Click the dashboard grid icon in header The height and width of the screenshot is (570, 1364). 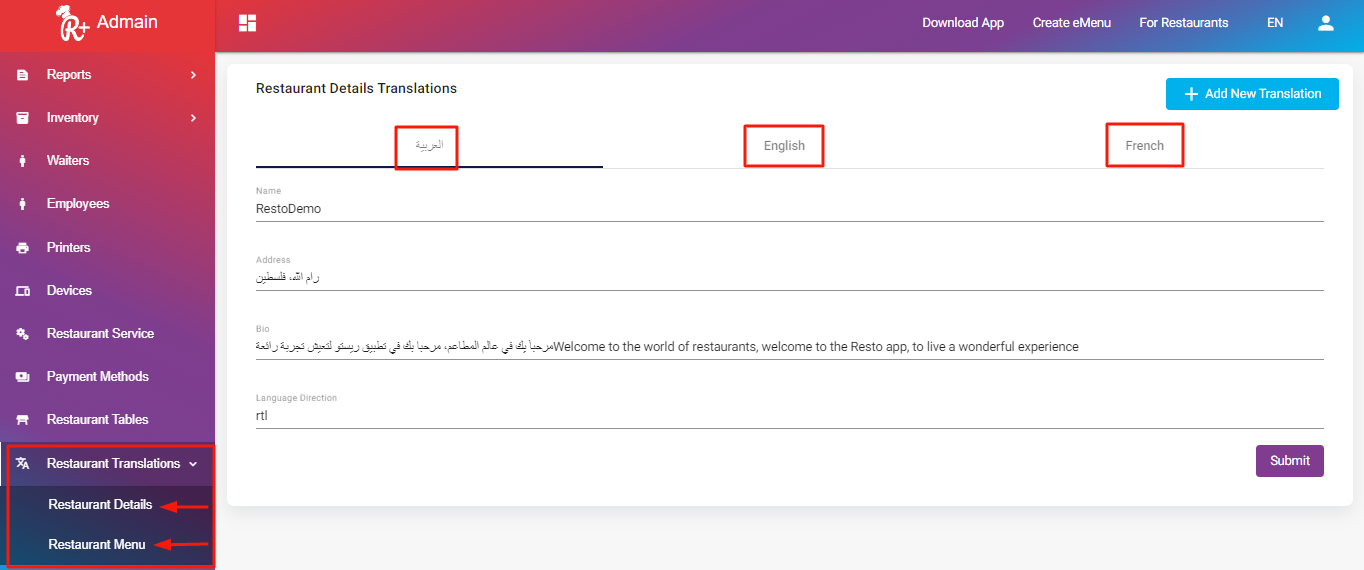[248, 23]
